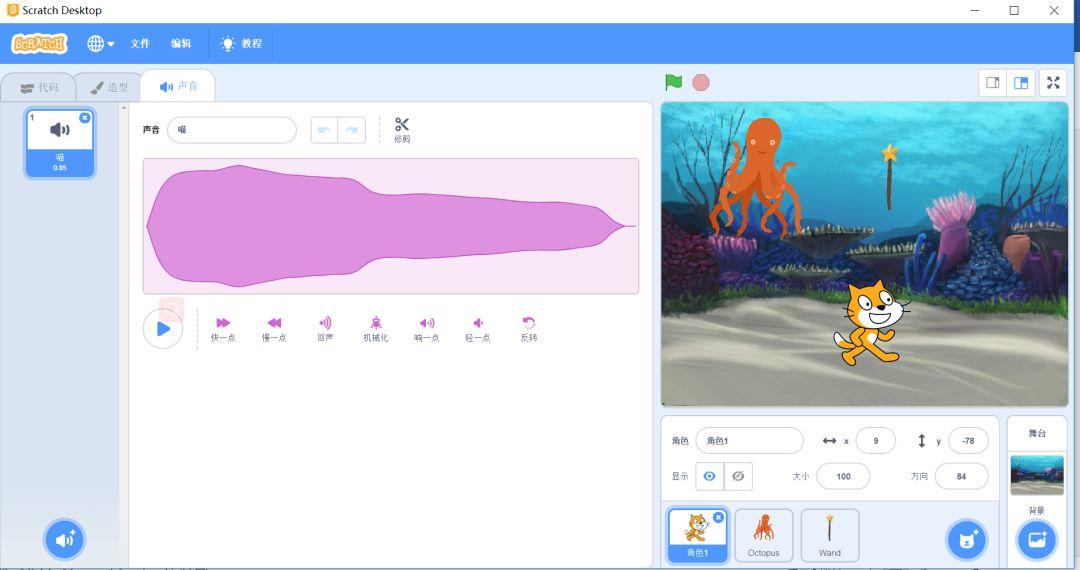
Task: Select the 角色1 cat sprite tile
Action: [x=698, y=536]
